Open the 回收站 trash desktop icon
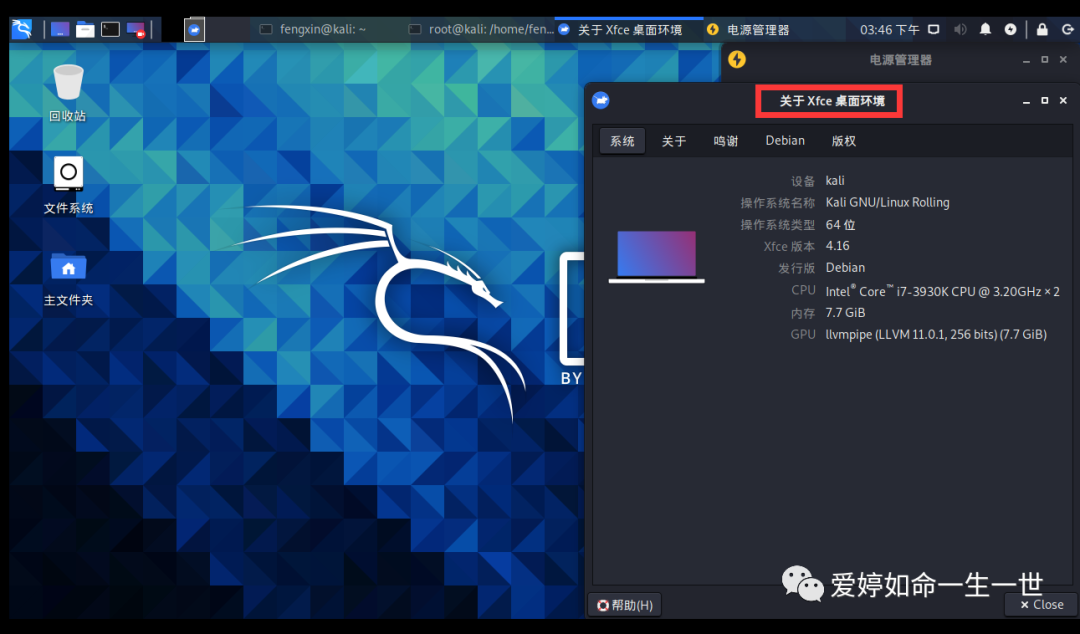The width and height of the screenshot is (1080, 634). point(68,93)
